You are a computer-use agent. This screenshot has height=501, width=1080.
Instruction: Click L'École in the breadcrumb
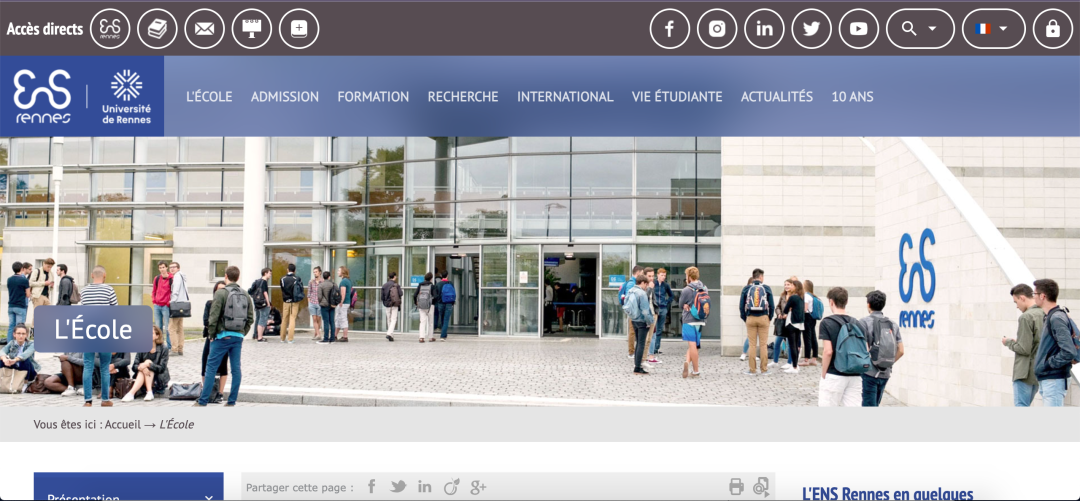point(177,425)
